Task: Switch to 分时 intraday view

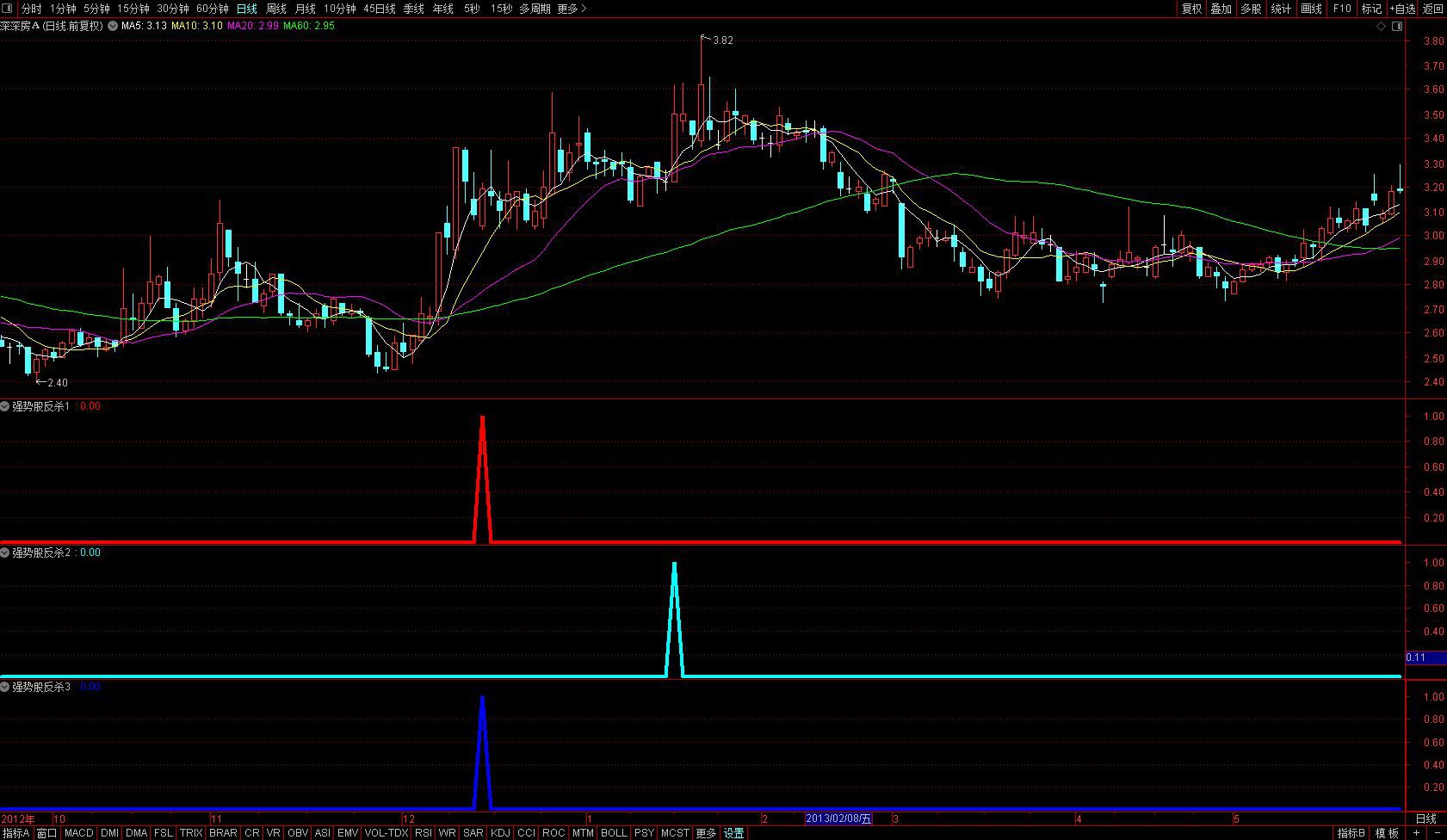Action: coord(31,9)
